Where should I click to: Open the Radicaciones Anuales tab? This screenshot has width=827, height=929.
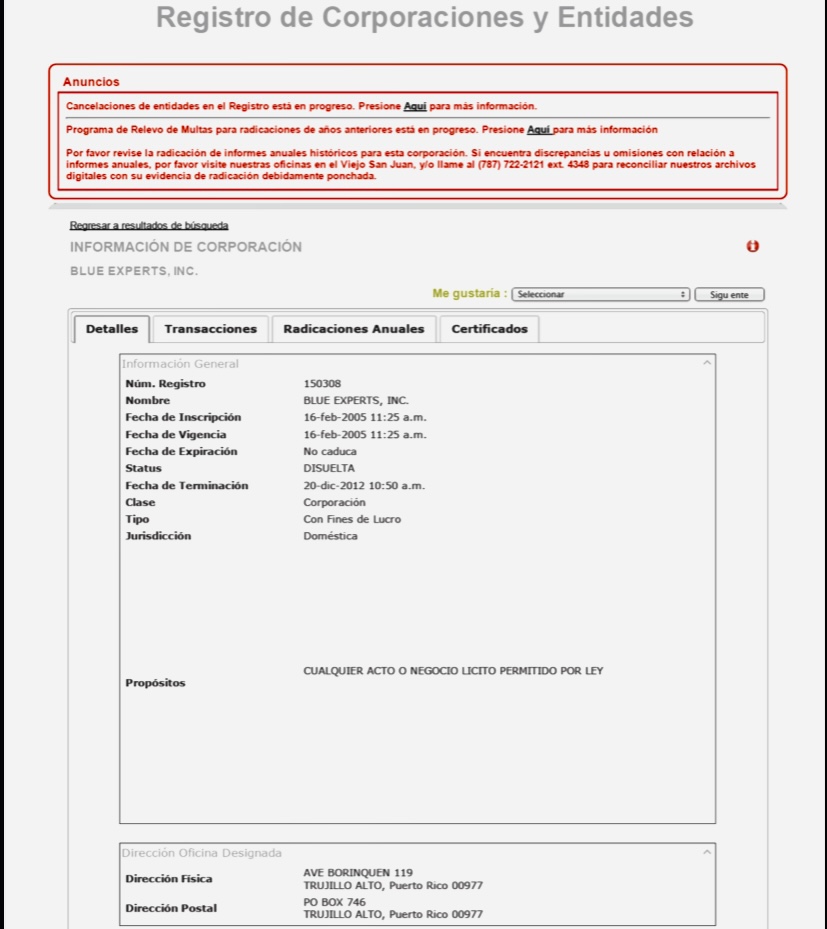coord(354,329)
